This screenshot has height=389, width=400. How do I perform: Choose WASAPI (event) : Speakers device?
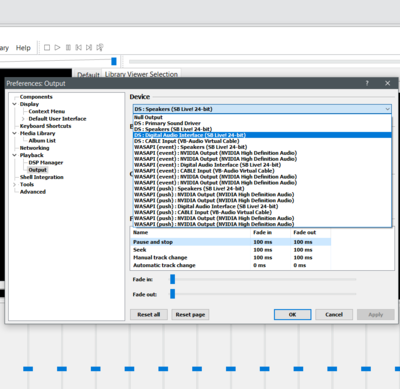(x=262, y=147)
